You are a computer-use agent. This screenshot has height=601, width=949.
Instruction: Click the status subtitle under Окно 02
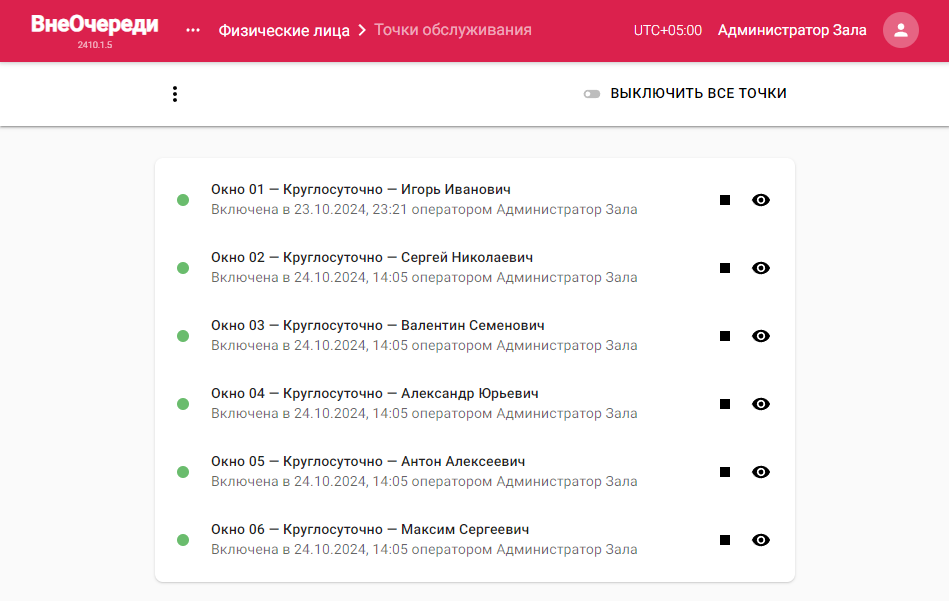point(424,277)
